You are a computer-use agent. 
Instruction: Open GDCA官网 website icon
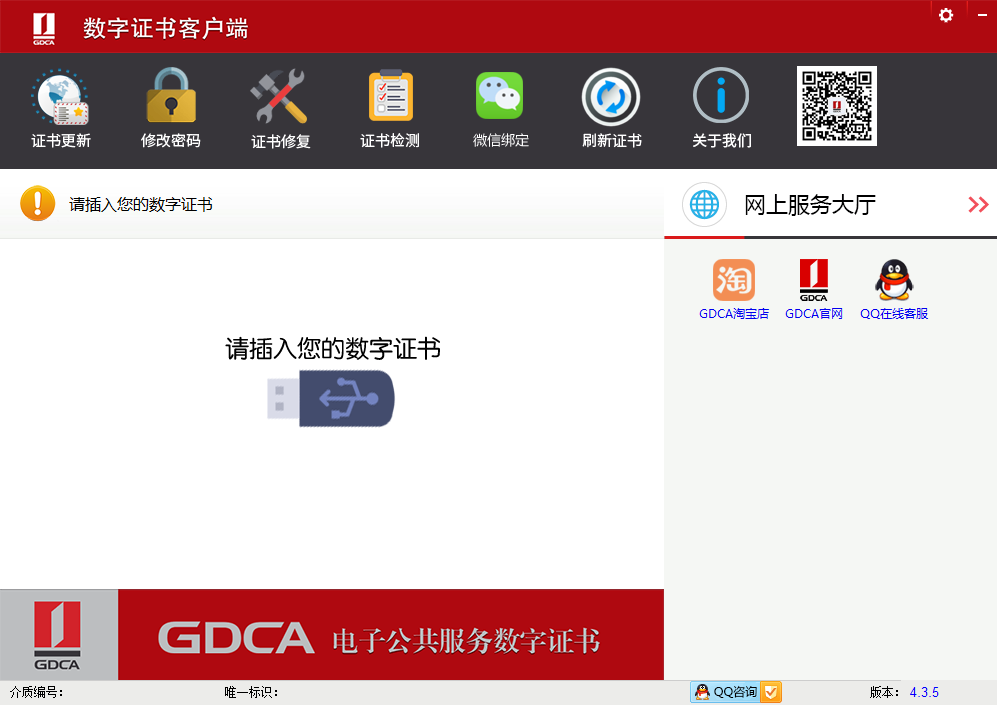813,280
